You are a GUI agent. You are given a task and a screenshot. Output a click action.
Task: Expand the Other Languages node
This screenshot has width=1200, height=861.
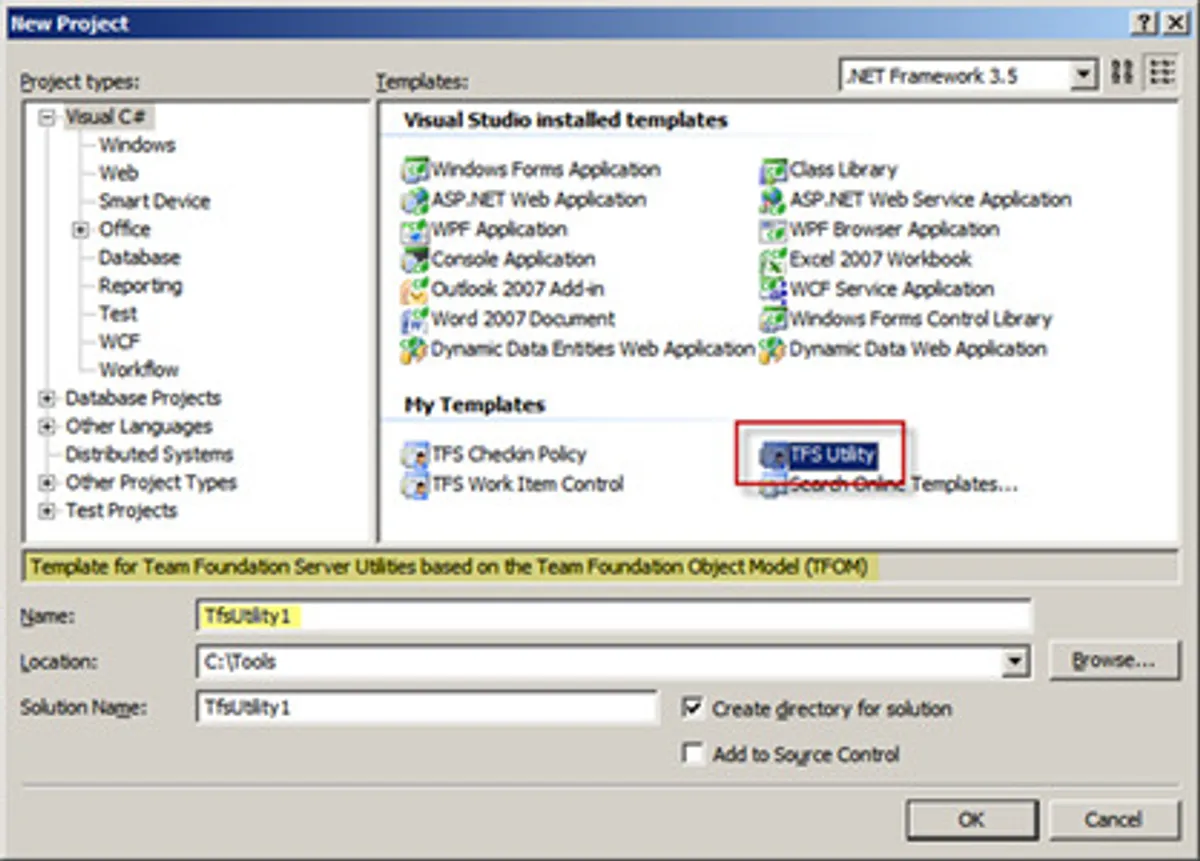point(47,427)
